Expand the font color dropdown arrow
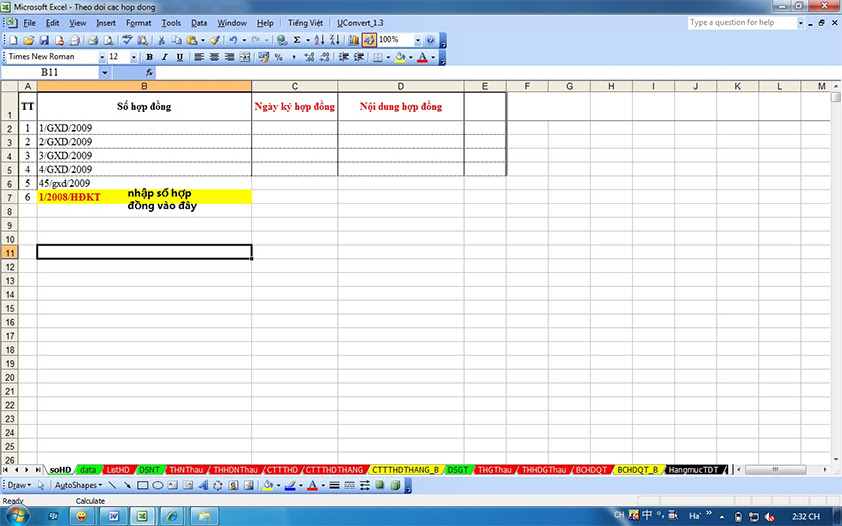The image size is (842, 526). point(433,57)
